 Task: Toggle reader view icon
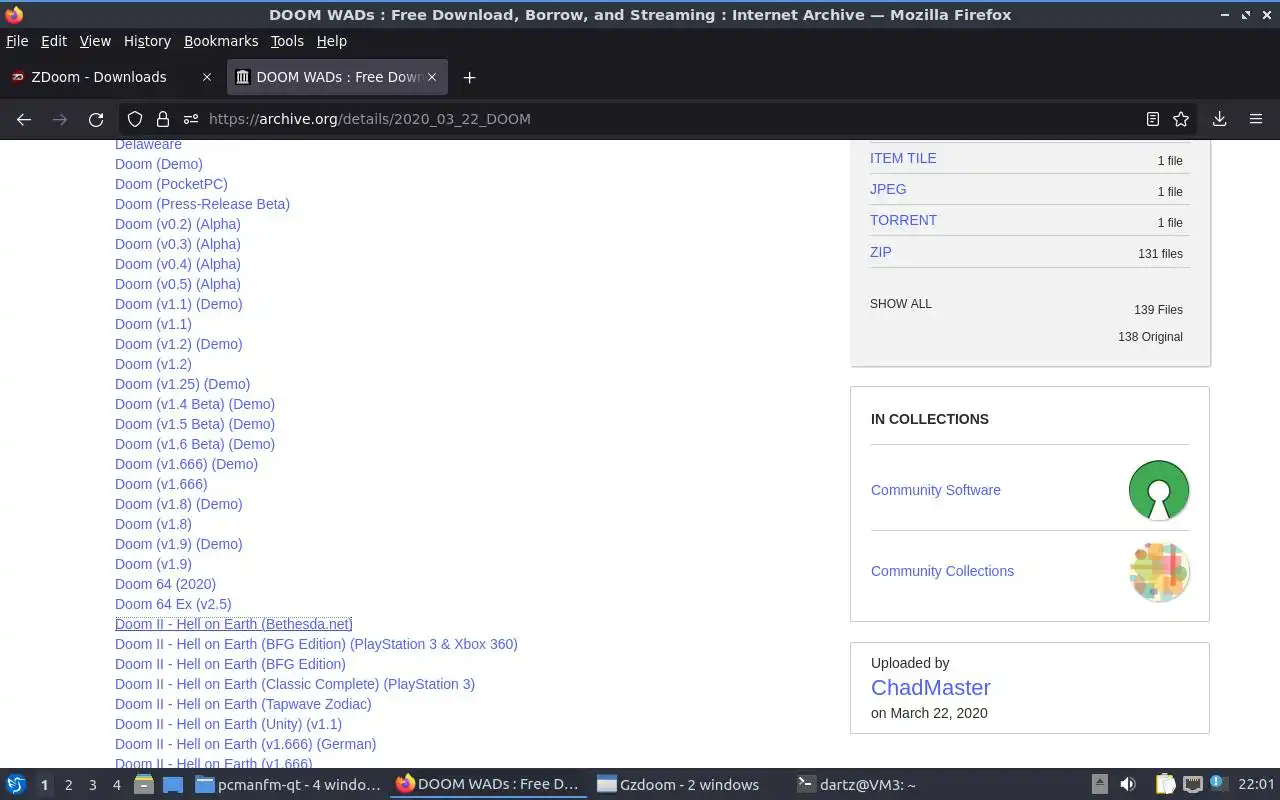click(x=1152, y=119)
